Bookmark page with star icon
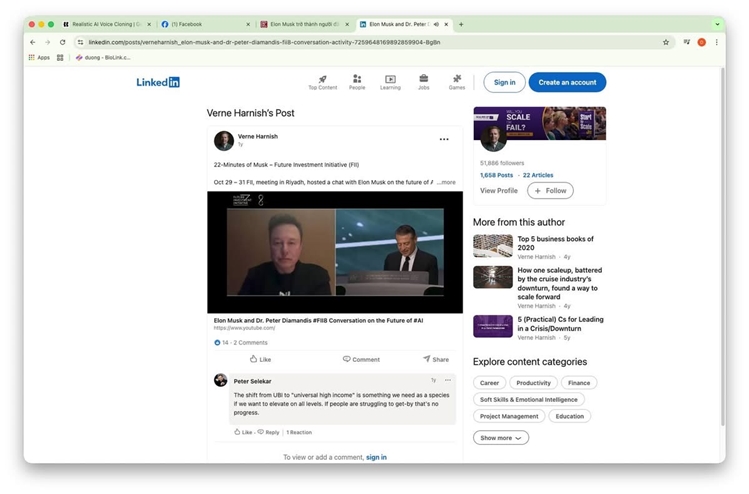 tap(666, 42)
